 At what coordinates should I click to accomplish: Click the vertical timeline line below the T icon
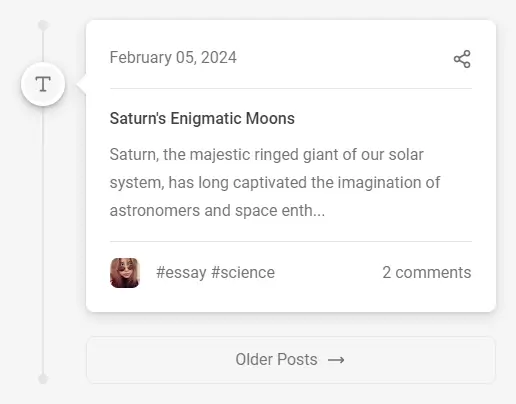click(x=43, y=240)
